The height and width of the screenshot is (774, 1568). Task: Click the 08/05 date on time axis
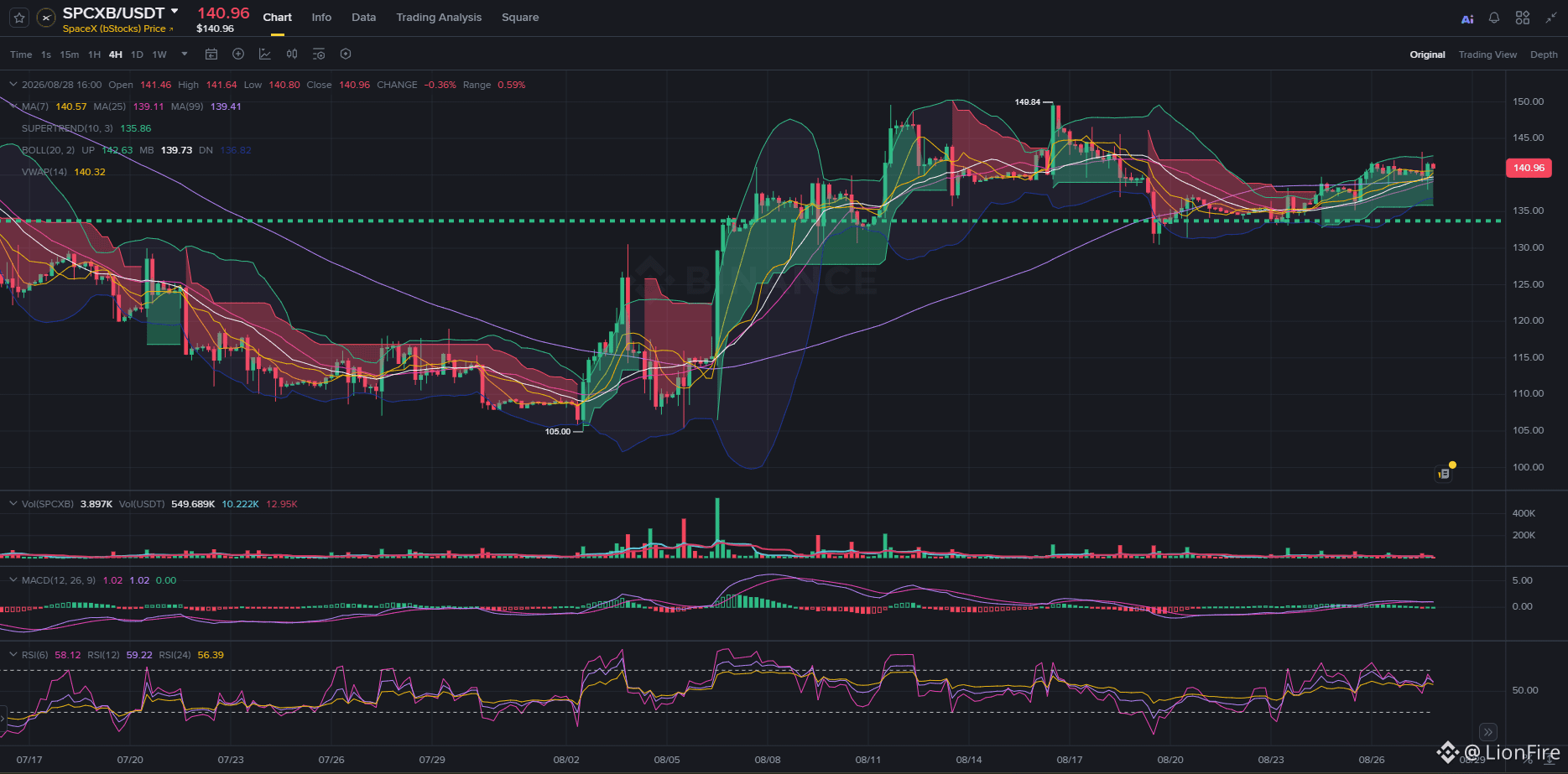667,760
